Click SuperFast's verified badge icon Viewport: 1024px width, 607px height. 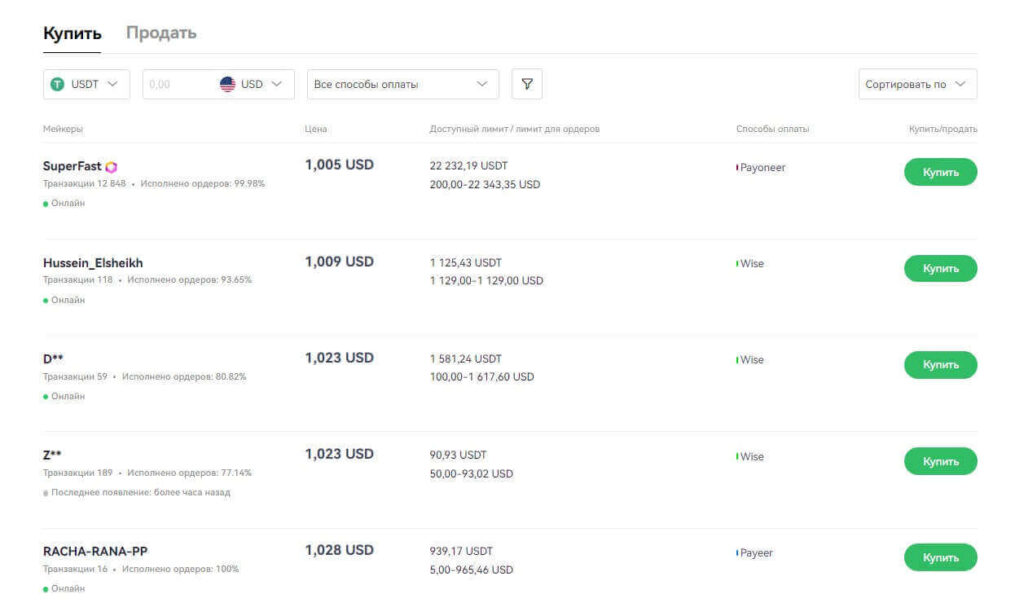pos(111,167)
